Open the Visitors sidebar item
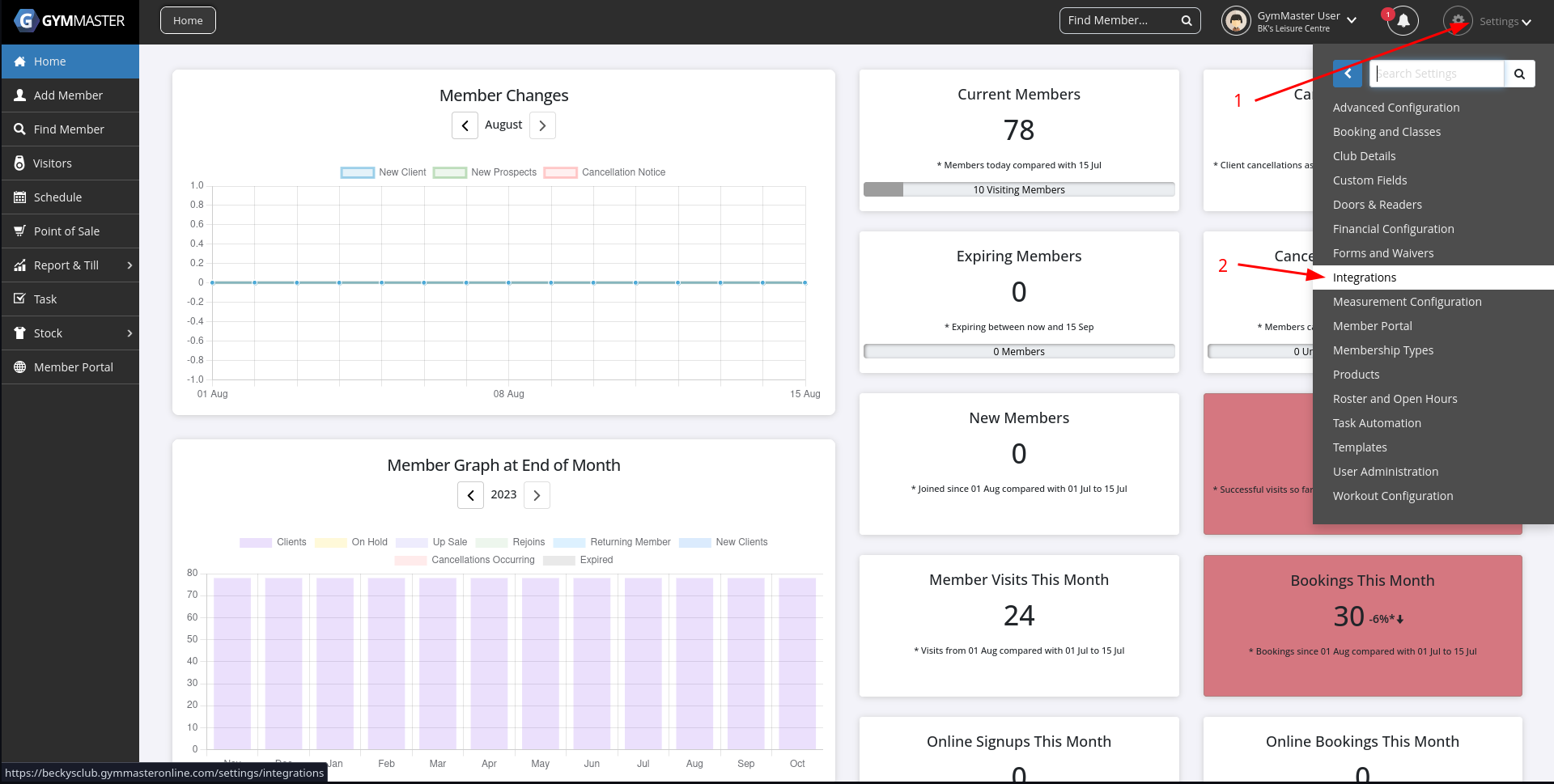Image resolution: width=1554 pixels, height=784 pixels. pyautogui.click(x=53, y=163)
